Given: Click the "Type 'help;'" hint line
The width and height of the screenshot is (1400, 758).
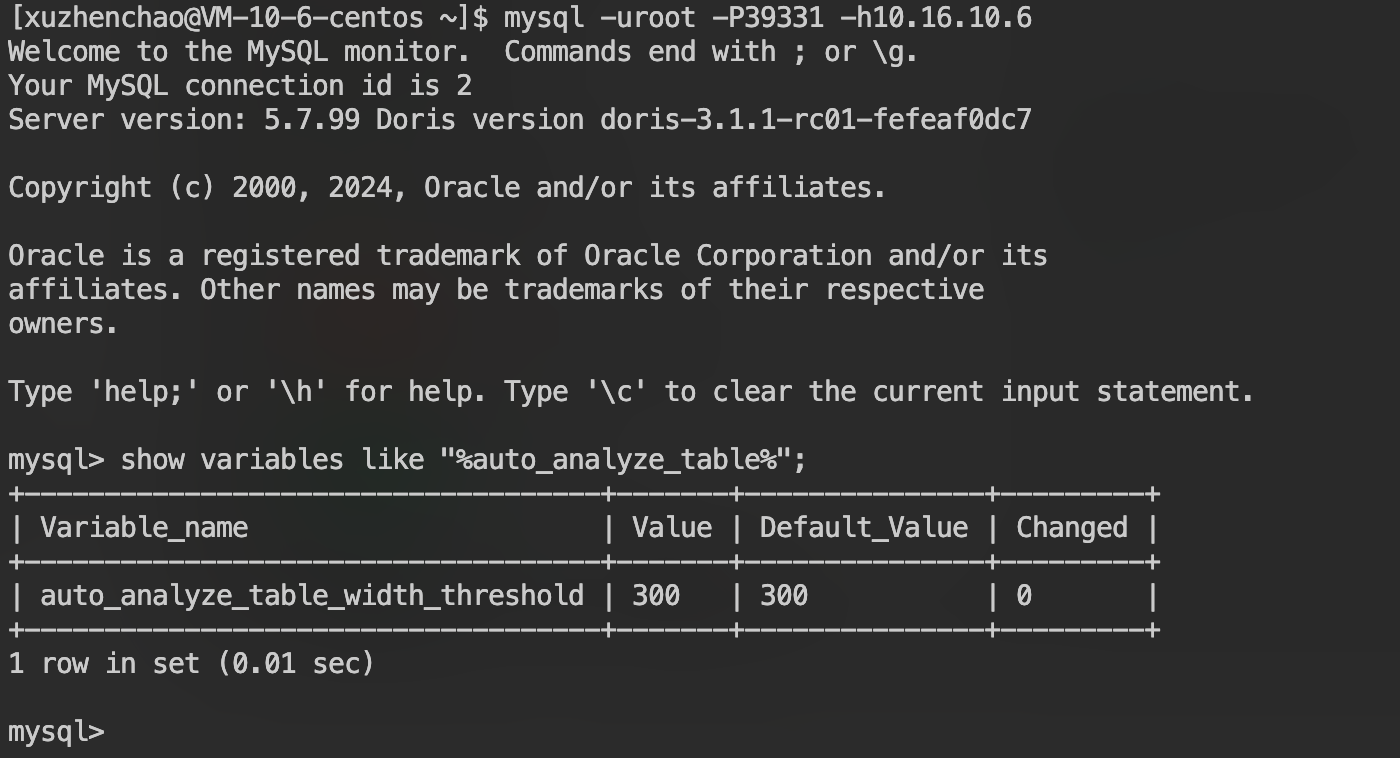Looking at the screenshot, I should click(630, 391).
